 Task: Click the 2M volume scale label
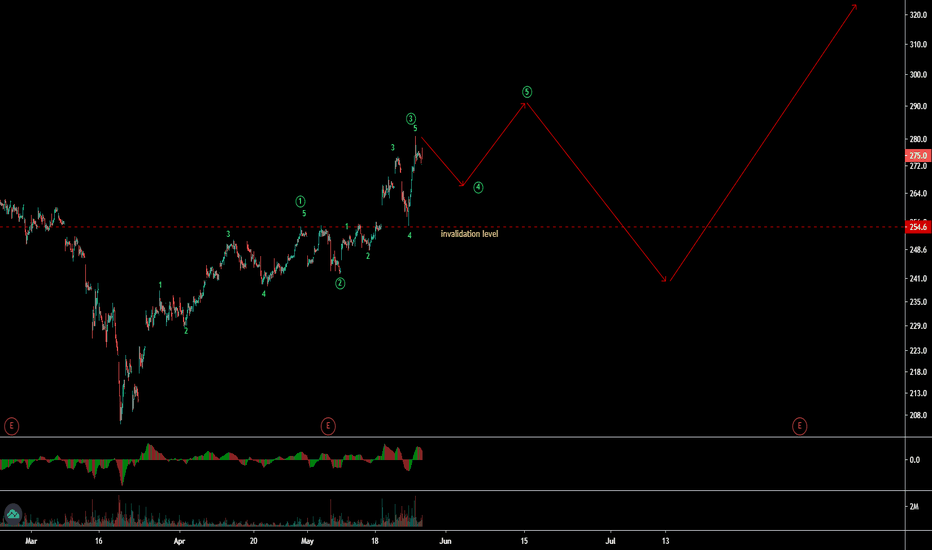[x=914, y=507]
